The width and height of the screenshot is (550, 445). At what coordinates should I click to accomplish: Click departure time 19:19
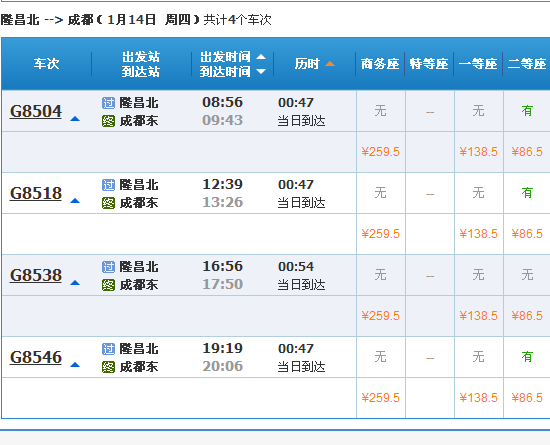click(222, 349)
